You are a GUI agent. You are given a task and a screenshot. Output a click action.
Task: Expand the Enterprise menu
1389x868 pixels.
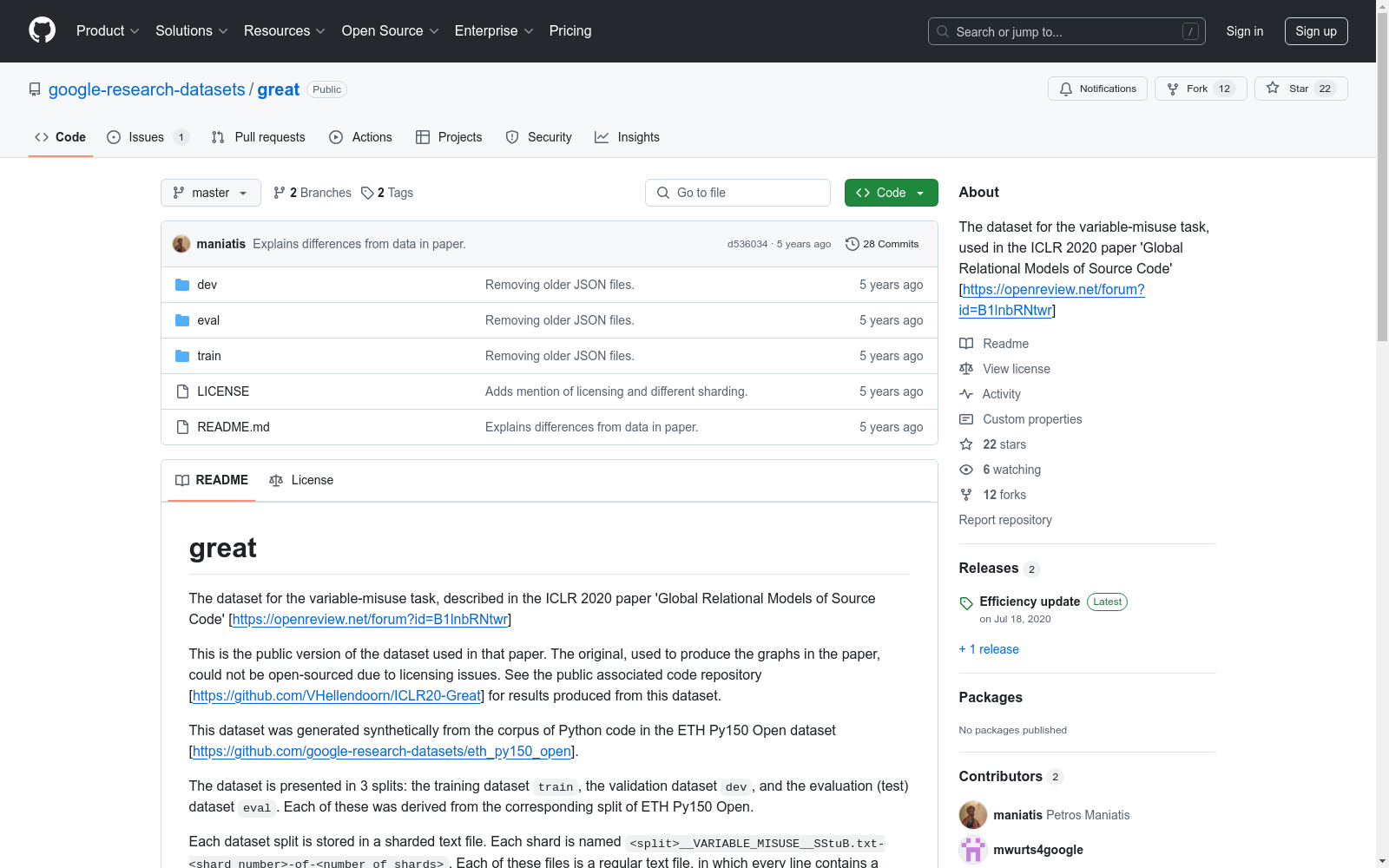click(x=494, y=31)
